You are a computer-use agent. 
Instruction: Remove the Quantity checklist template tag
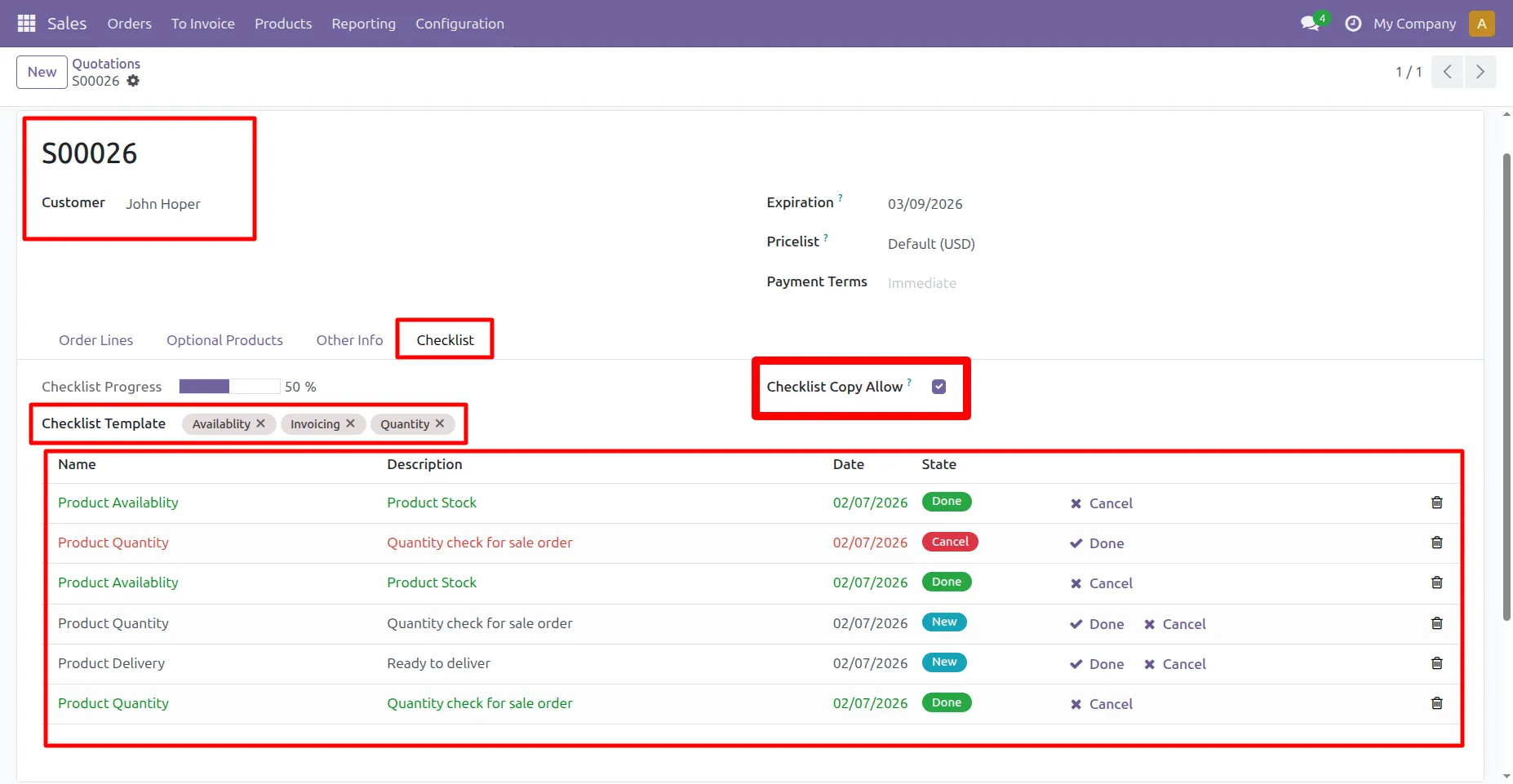(440, 423)
